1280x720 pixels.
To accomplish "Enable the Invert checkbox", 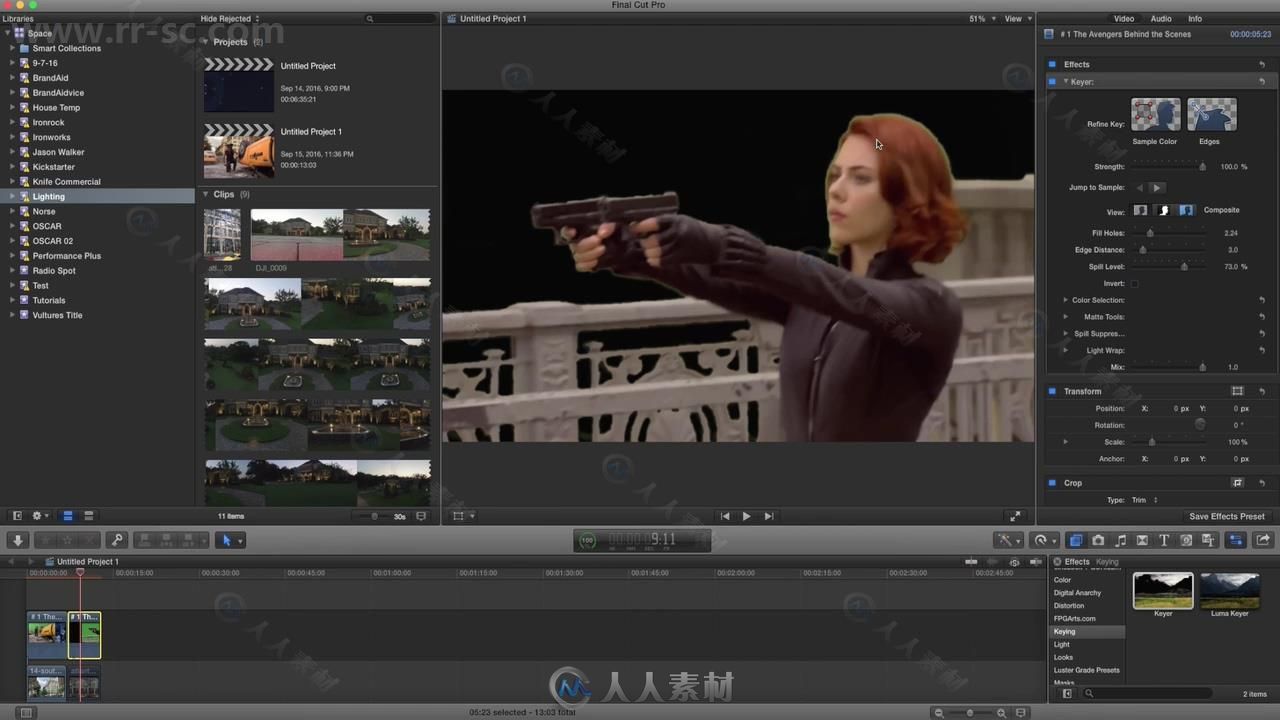I will (x=1135, y=284).
